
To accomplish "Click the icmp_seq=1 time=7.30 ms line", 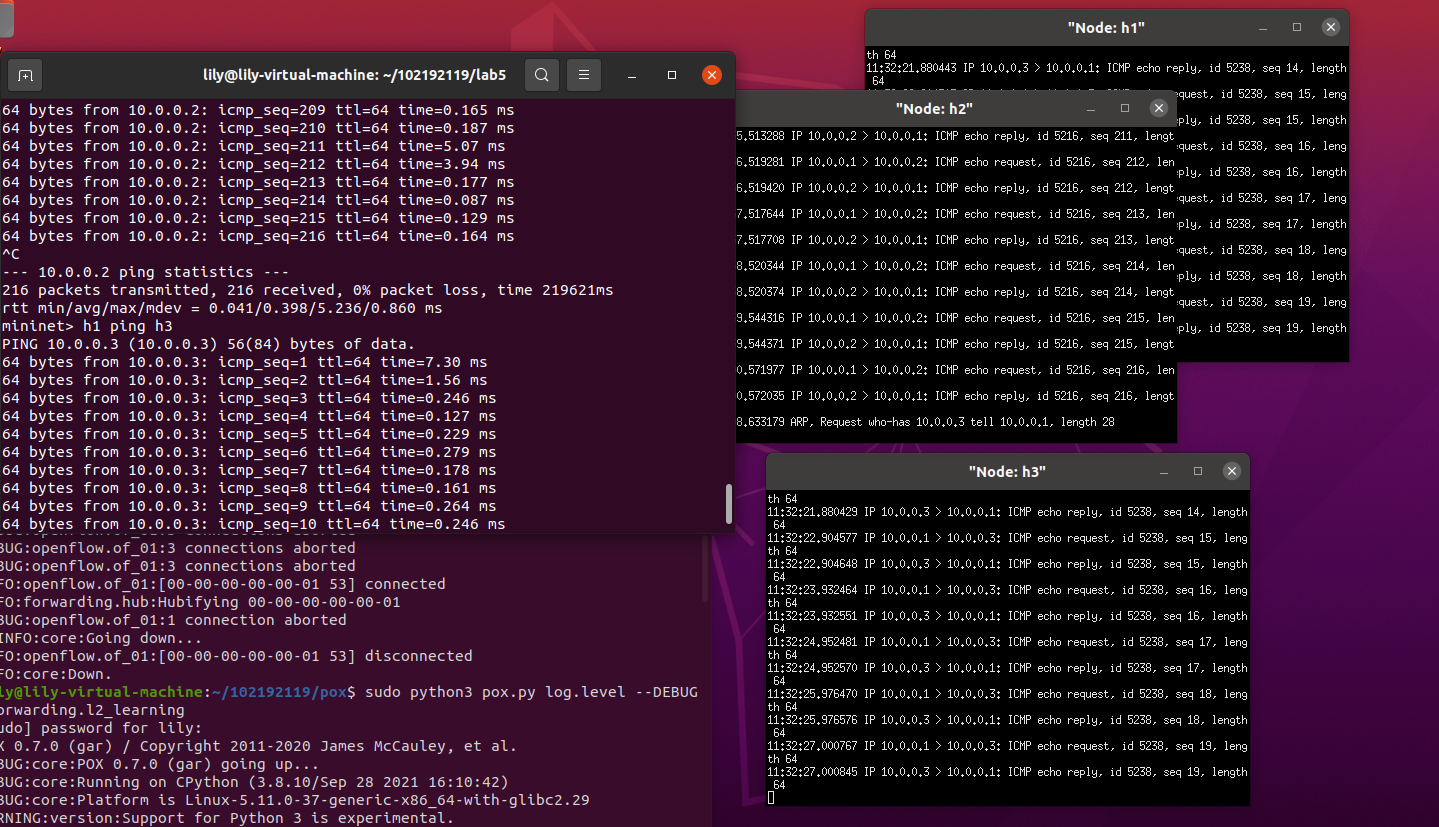I will tap(244, 362).
